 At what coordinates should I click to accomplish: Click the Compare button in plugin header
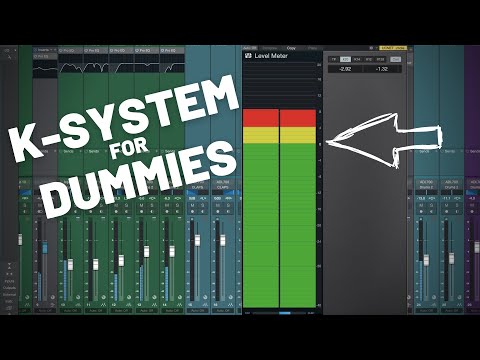[270, 48]
